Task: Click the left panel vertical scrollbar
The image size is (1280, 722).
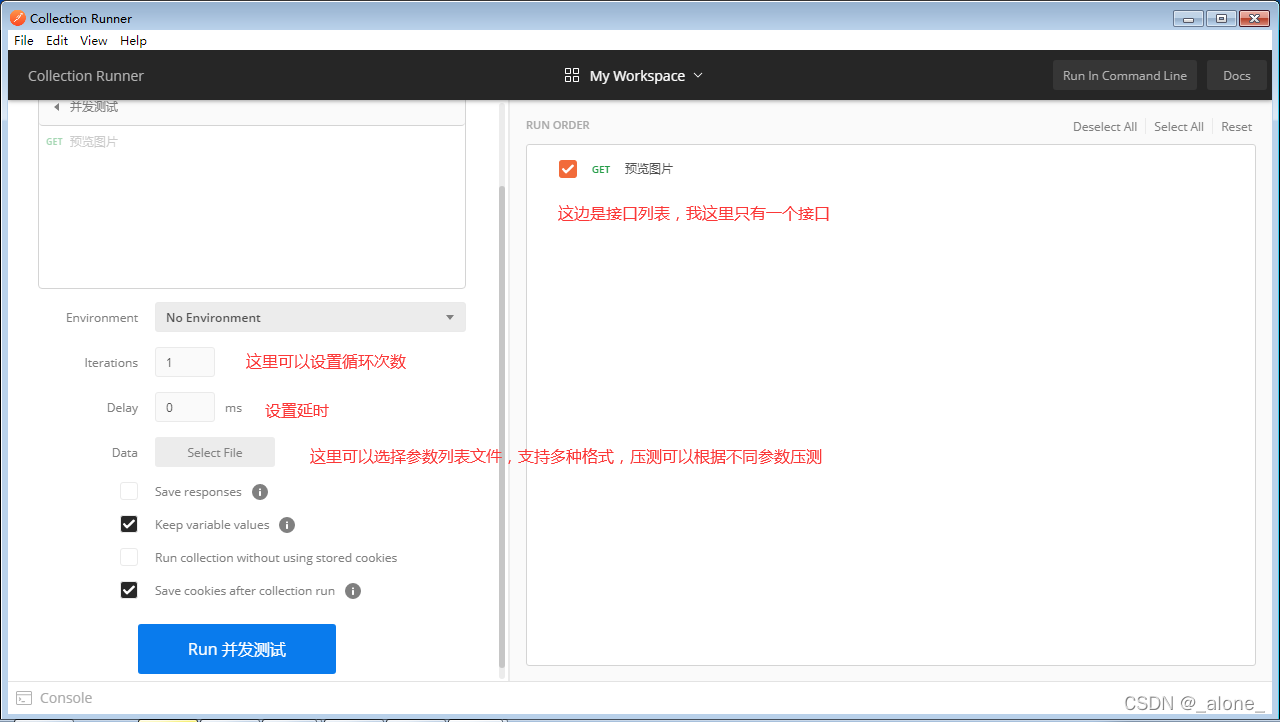Action: coord(502,425)
